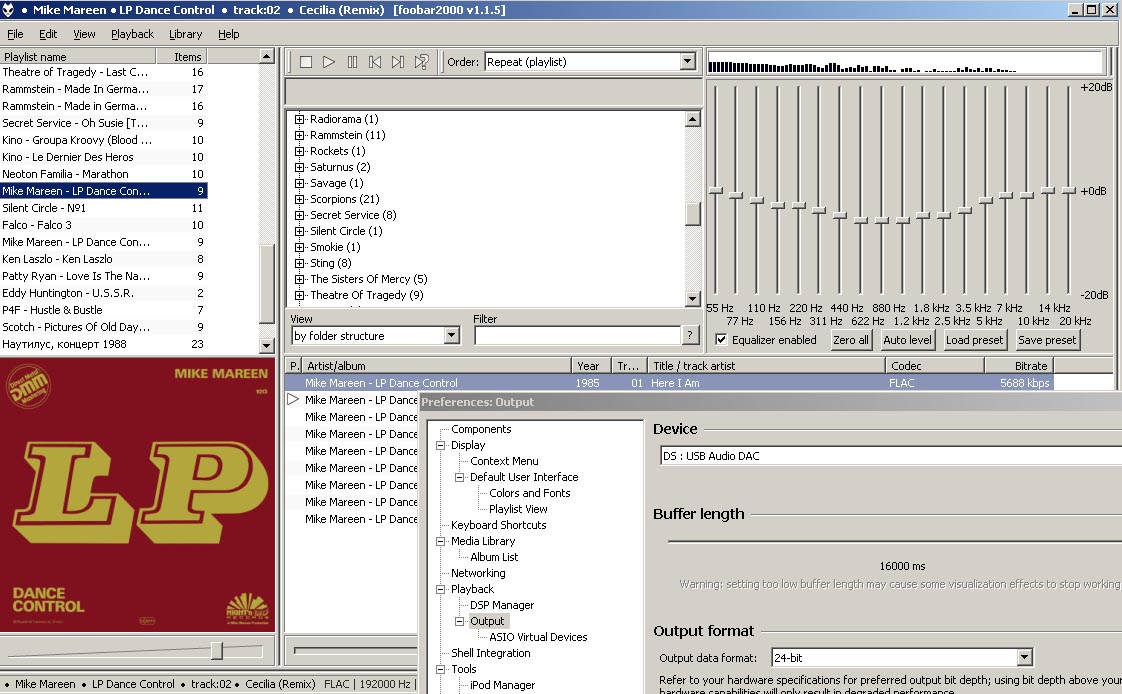This screenshot has height=694, width=1122.
Task: Open the Help menu
Action: [x=228, y=34]
